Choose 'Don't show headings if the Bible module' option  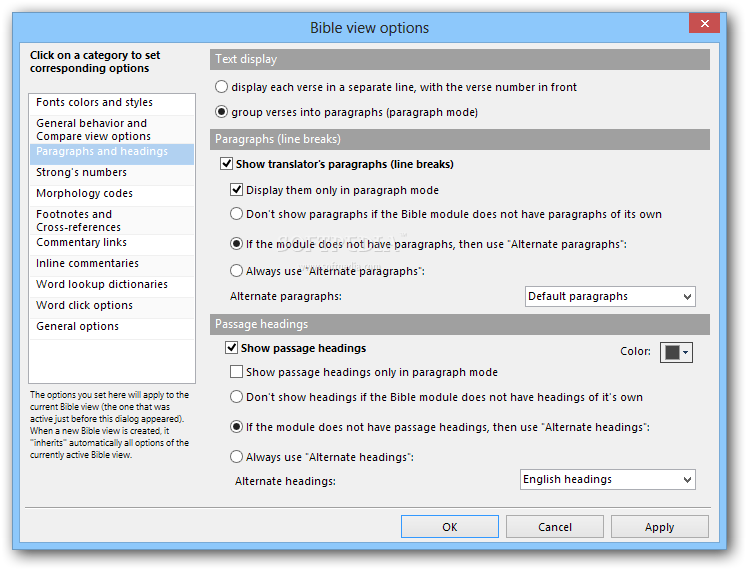click(236, 397)
